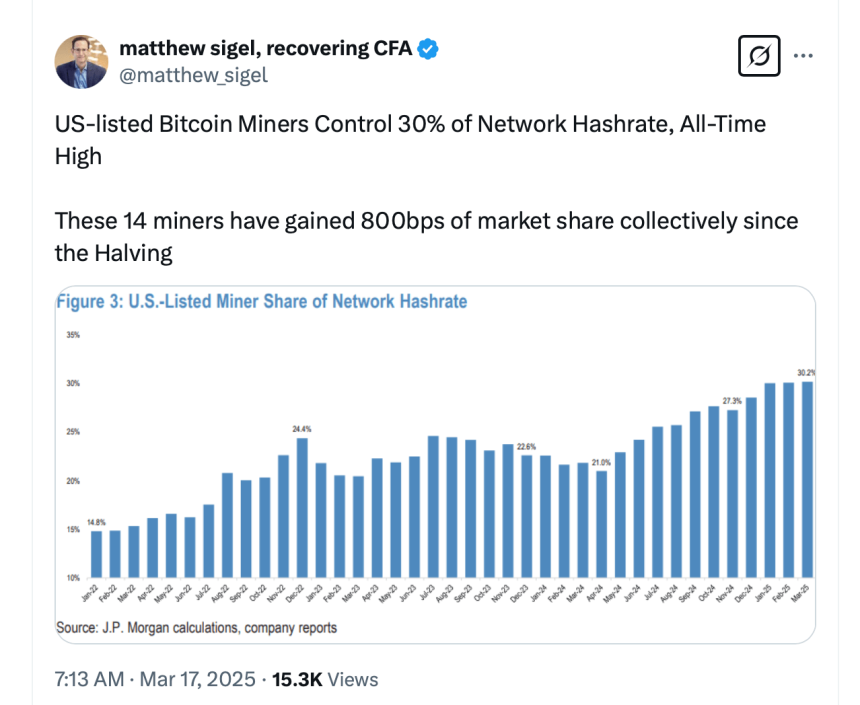Viewport: 860px width, 705px height.
Task: Click the J.P. Morgan source caption
Action: click(197, 628)
